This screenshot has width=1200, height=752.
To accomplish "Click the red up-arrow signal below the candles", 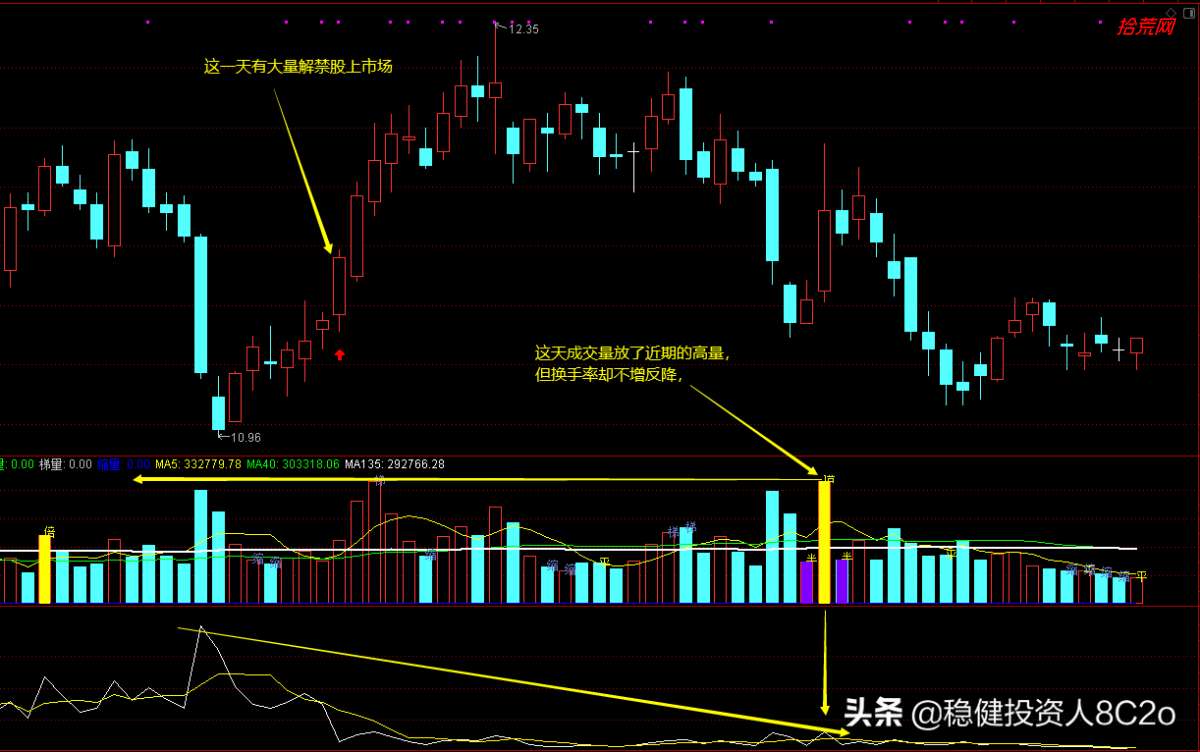I will pos(340,353).
